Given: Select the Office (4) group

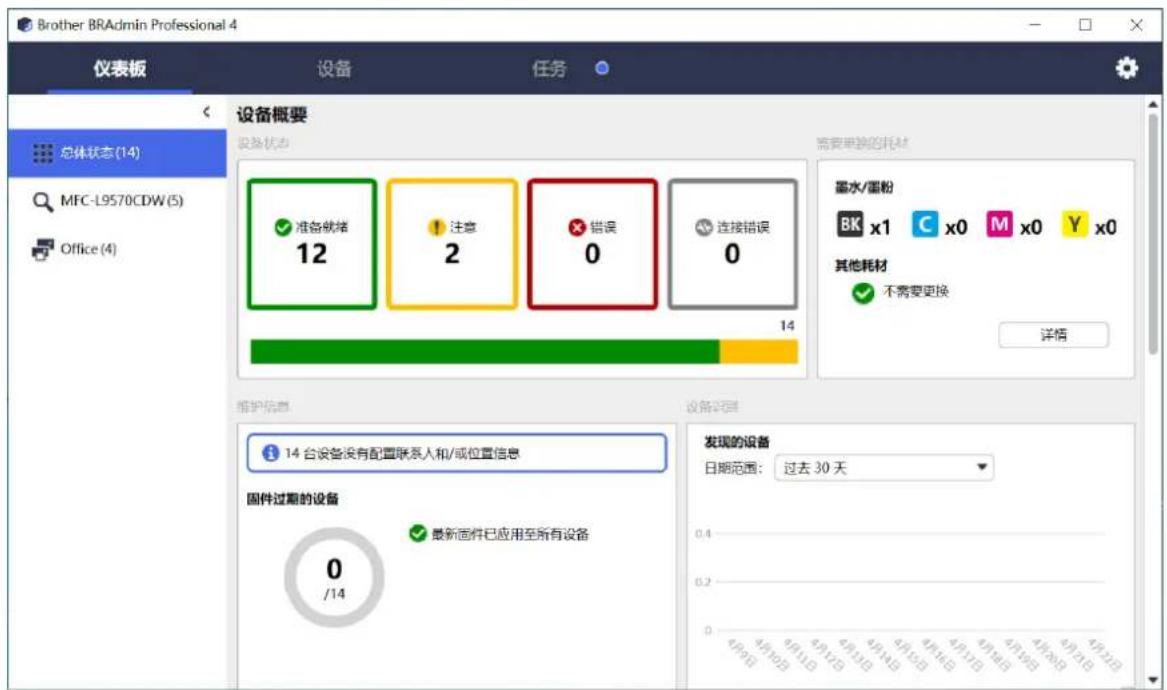Looking at the screenshot, I should point(117,249).
